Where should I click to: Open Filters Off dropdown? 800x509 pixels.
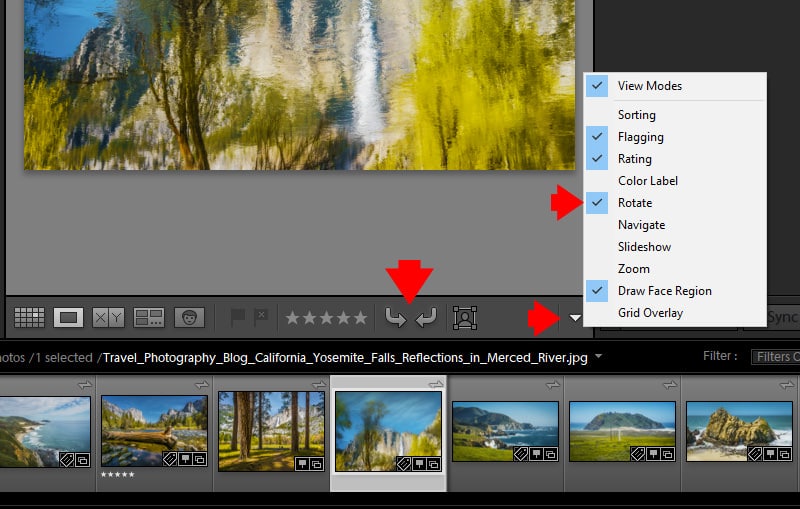click(x=775, y=357)
